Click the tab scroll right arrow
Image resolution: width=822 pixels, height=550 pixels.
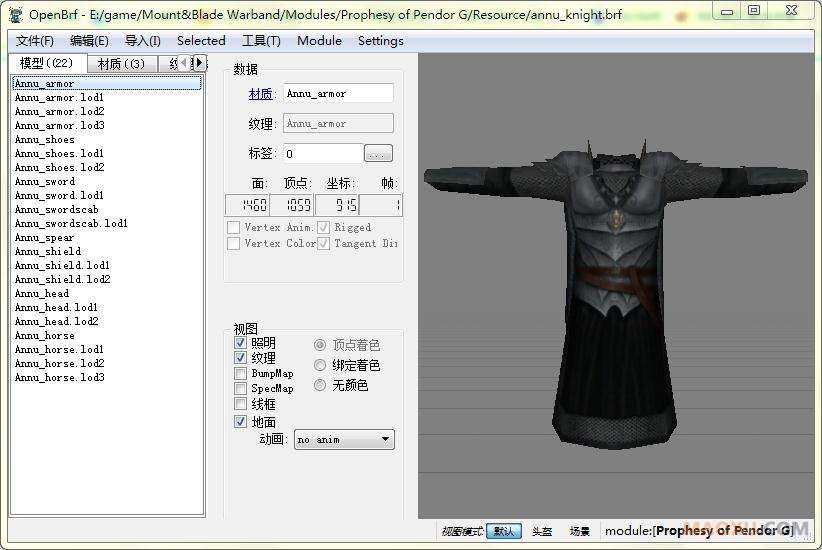[199, 63]
